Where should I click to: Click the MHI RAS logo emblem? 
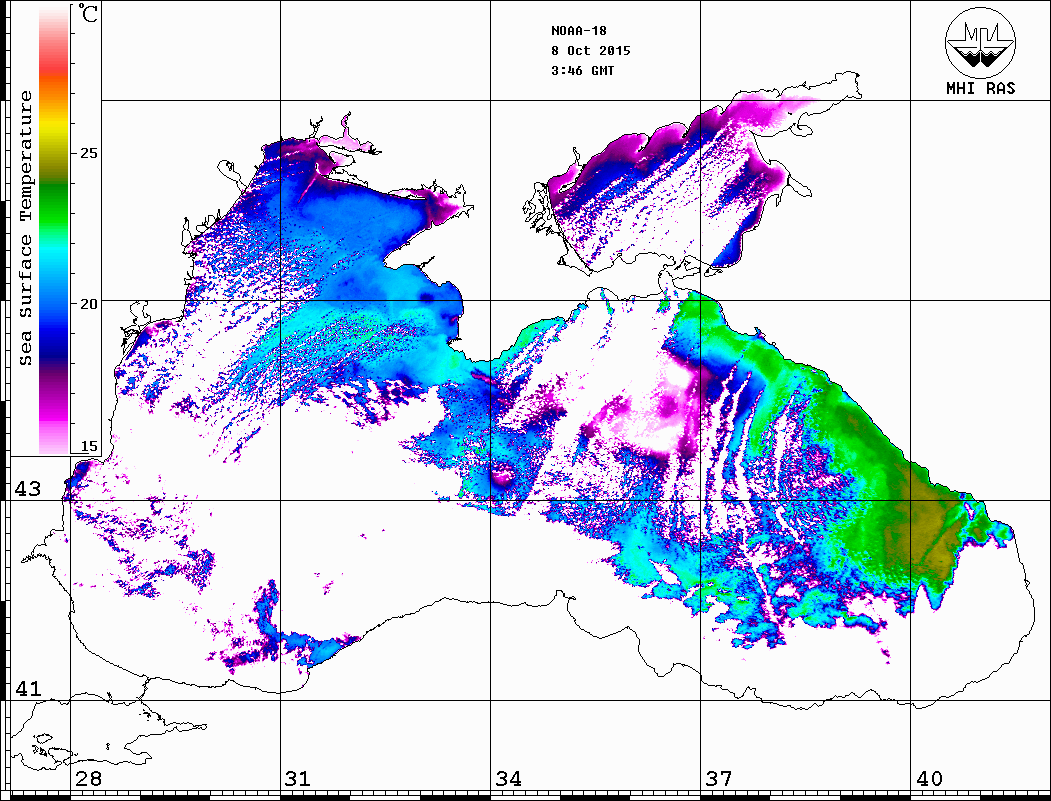point(981,43)
